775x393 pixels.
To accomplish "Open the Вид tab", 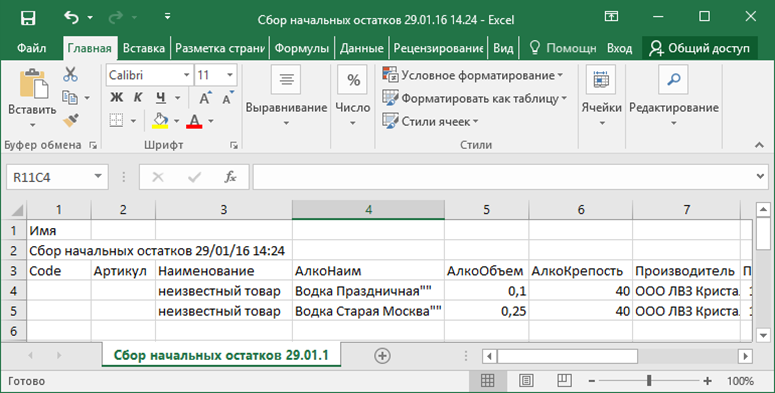I will click(503, 48).
